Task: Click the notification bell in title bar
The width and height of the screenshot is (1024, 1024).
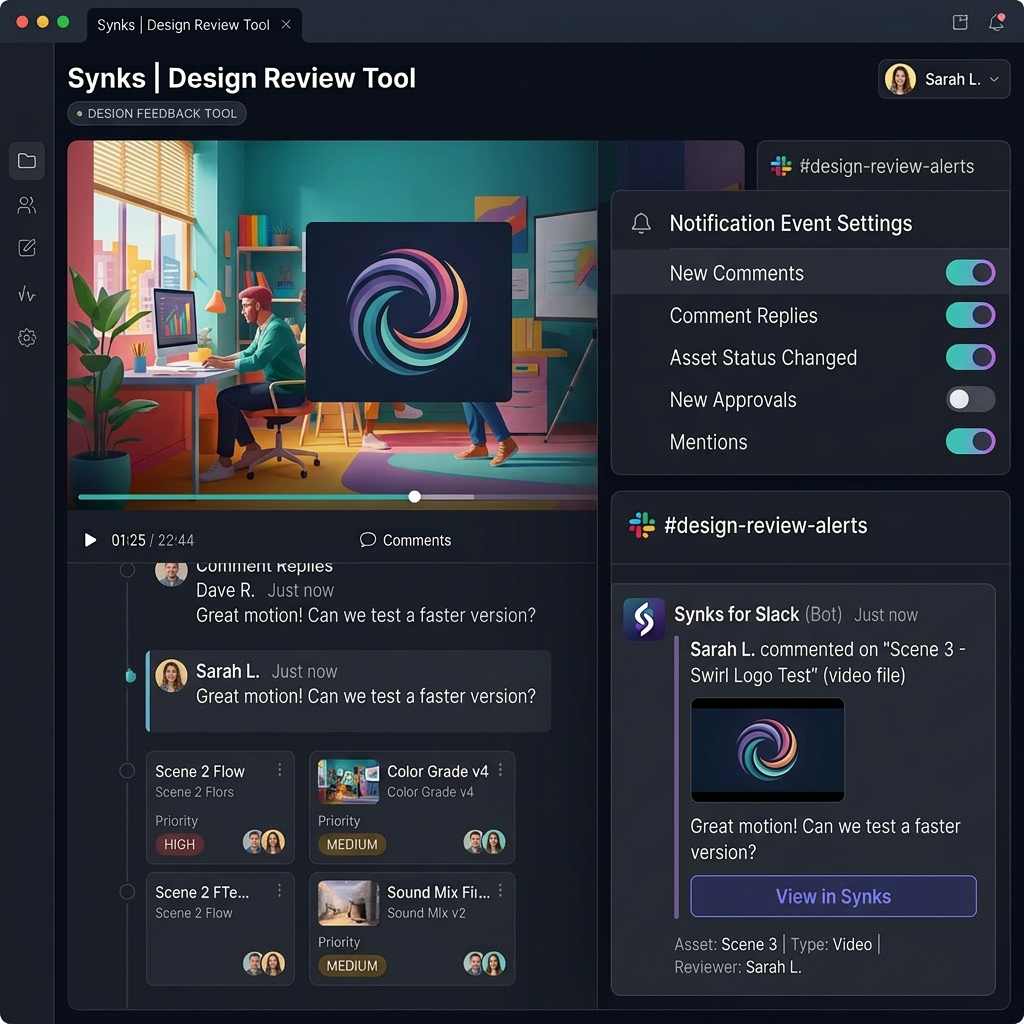Action: 996,23
